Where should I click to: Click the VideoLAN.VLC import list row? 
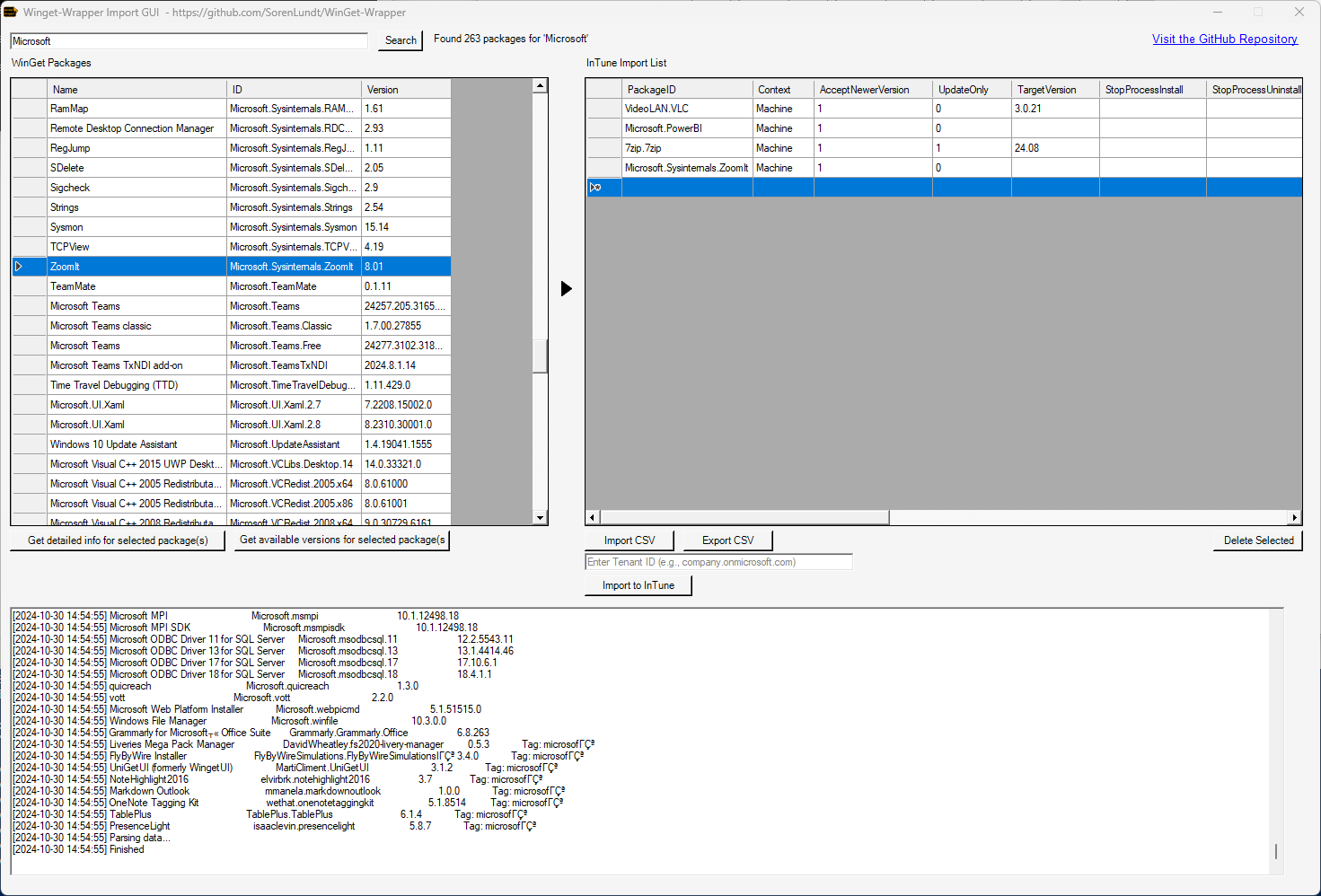coord(944,109)
